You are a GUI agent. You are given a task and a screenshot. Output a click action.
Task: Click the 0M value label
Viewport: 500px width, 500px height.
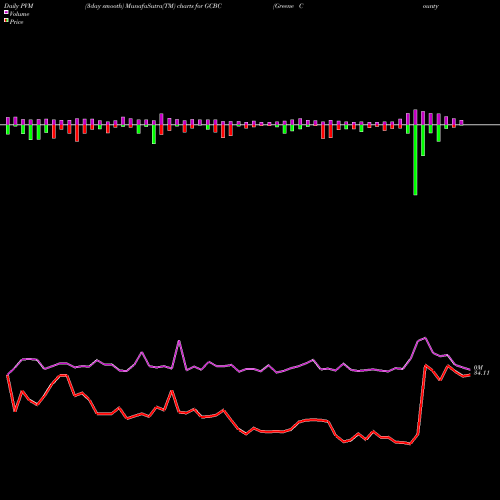coord(478,367)
